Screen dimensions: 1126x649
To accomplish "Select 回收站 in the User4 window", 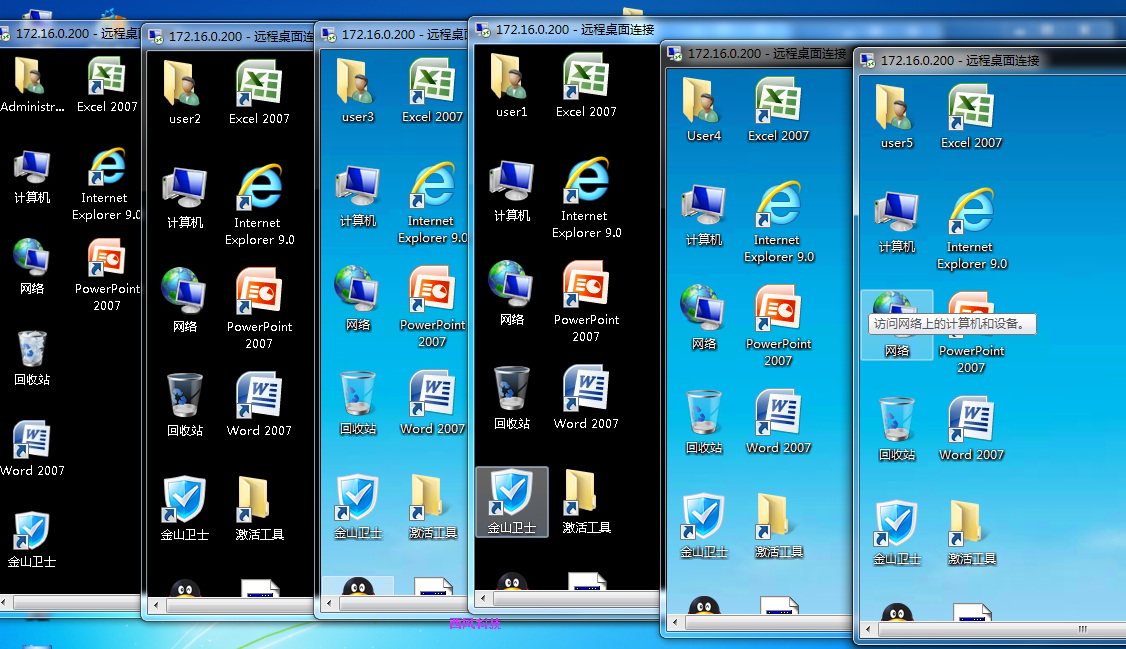I will tap(704, 421).
